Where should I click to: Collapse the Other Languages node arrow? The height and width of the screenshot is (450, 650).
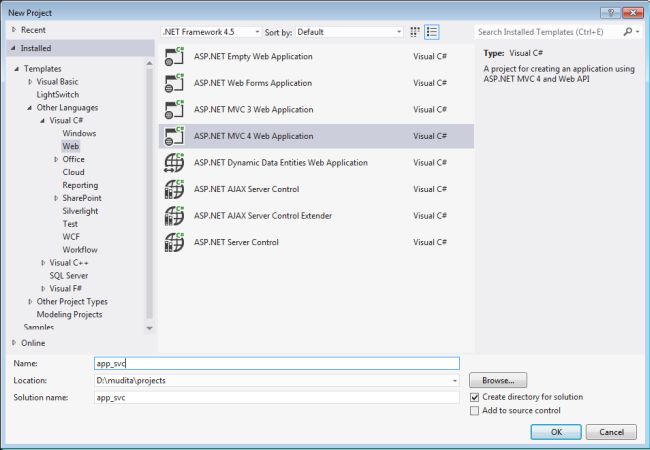(29, 108)
